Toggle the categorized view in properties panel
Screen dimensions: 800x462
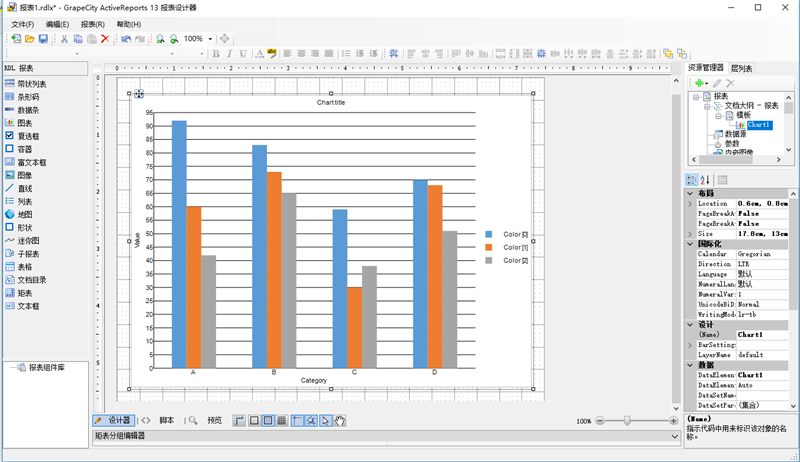click(691, 180)
